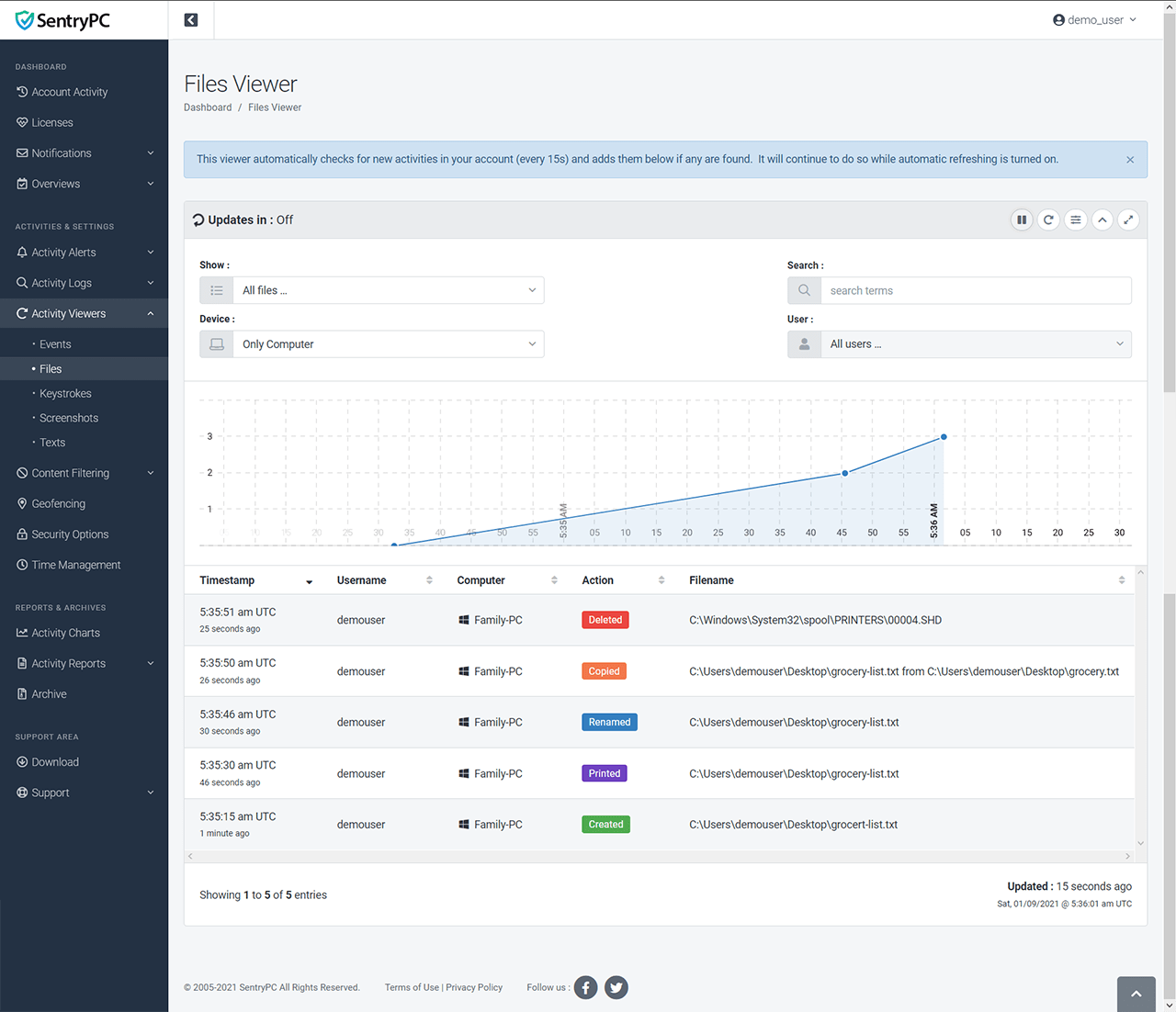Open the panel settings sliders icon
This screenshot has height=1012, width=1176.
click(x=1075, y=219)
